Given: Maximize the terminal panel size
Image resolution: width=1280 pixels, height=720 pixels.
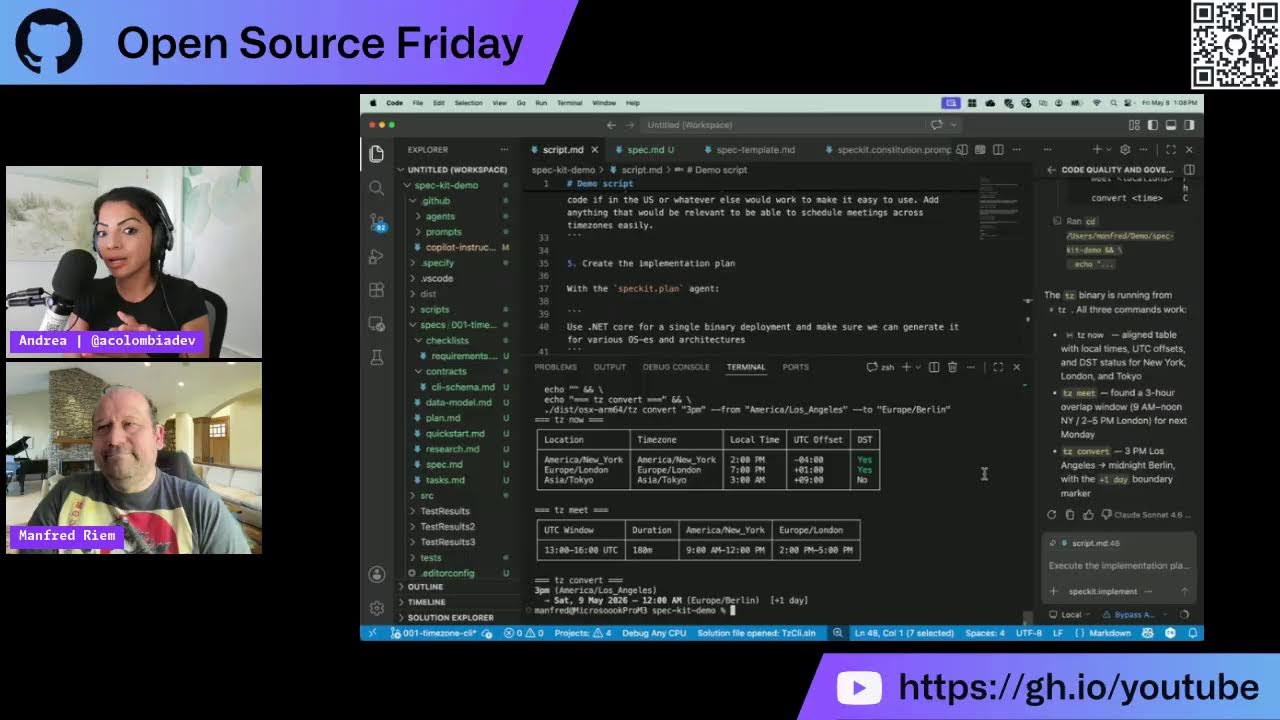Looking at the screenshot, I should (998, 367).
